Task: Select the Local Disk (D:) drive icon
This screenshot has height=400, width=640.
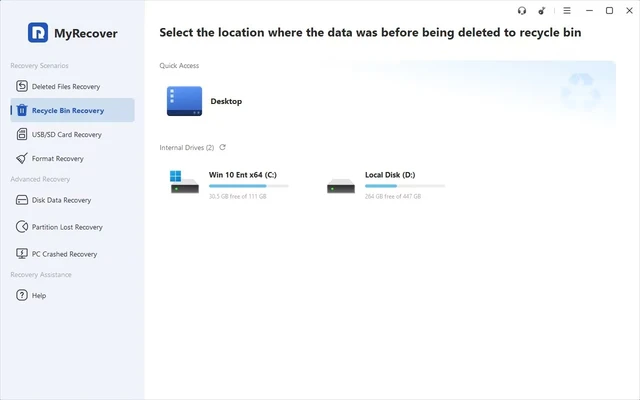Action: [x=341, y=186]
